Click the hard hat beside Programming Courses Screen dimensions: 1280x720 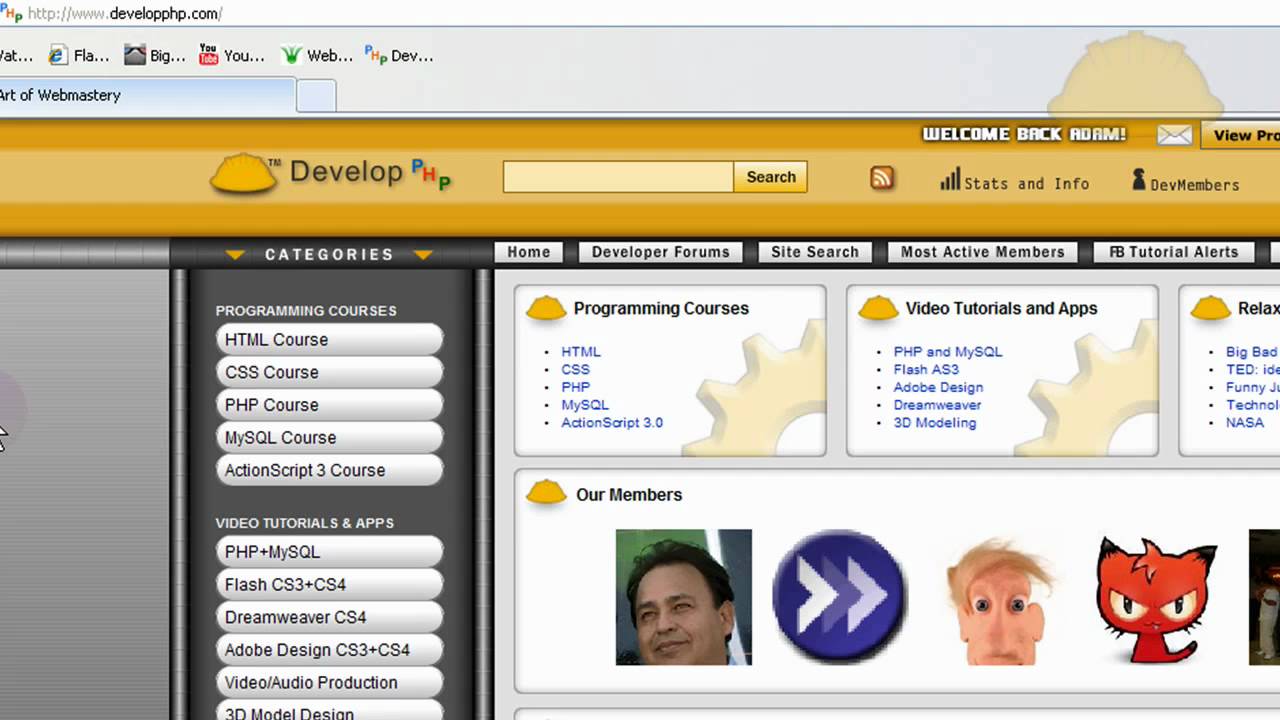pyautogui.click(x=547, y=308)
